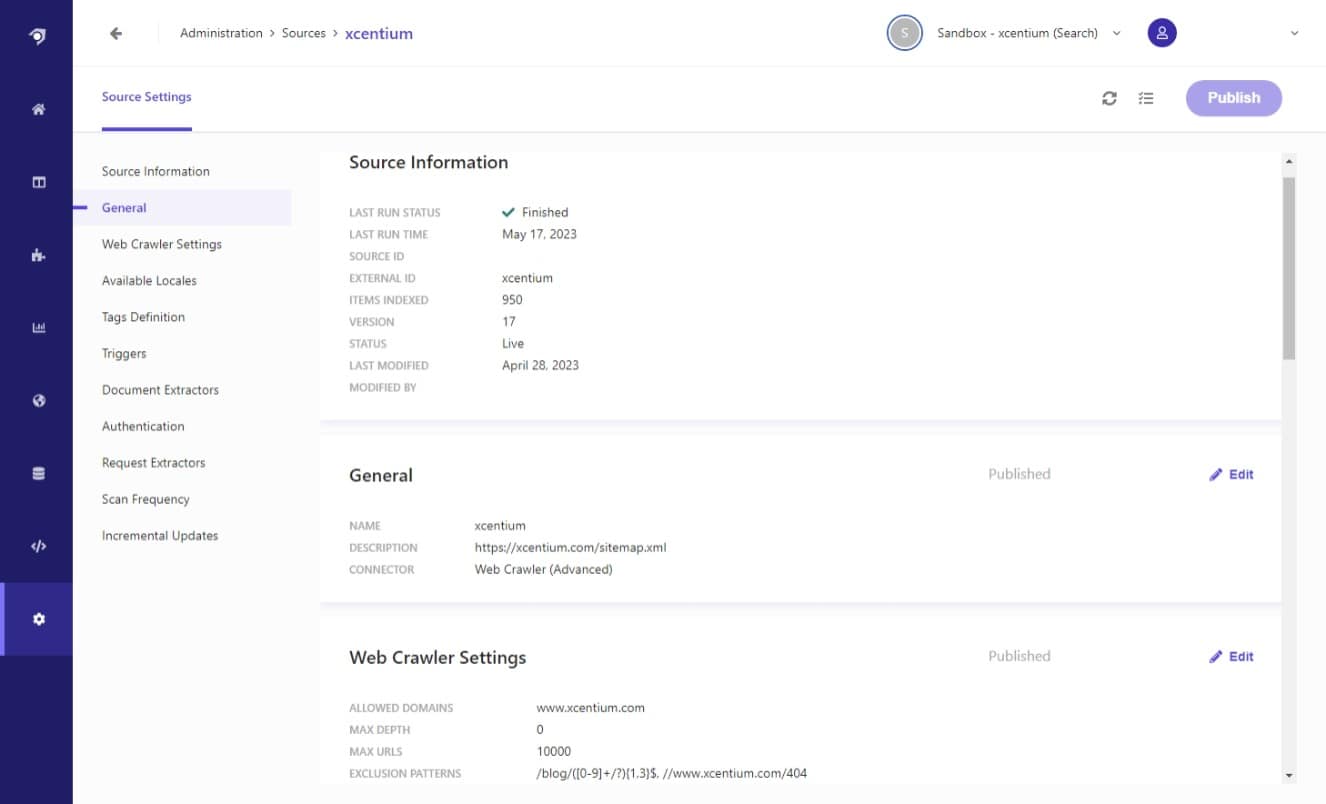This screenshot has height=804, width=1326.
Task: Click the user profile avatar icon
Action: coord(1162,33)
